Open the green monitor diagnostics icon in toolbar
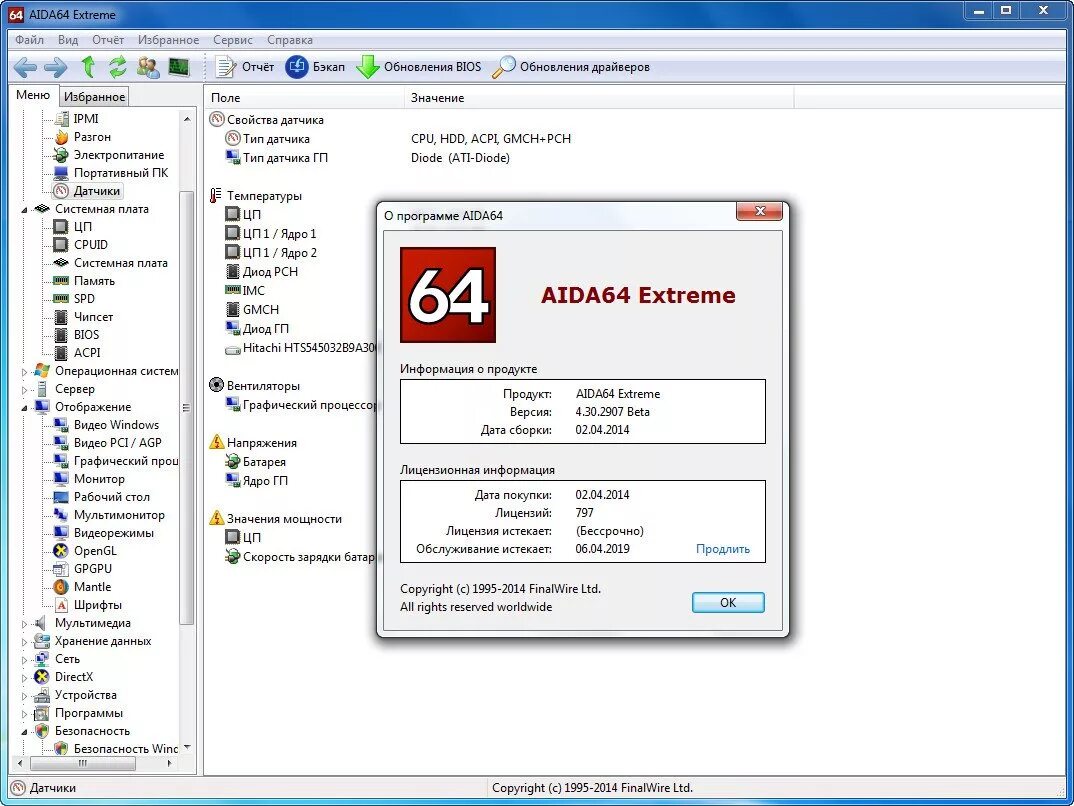This screenshot has height=806, width=1074. tap(179, 66)
